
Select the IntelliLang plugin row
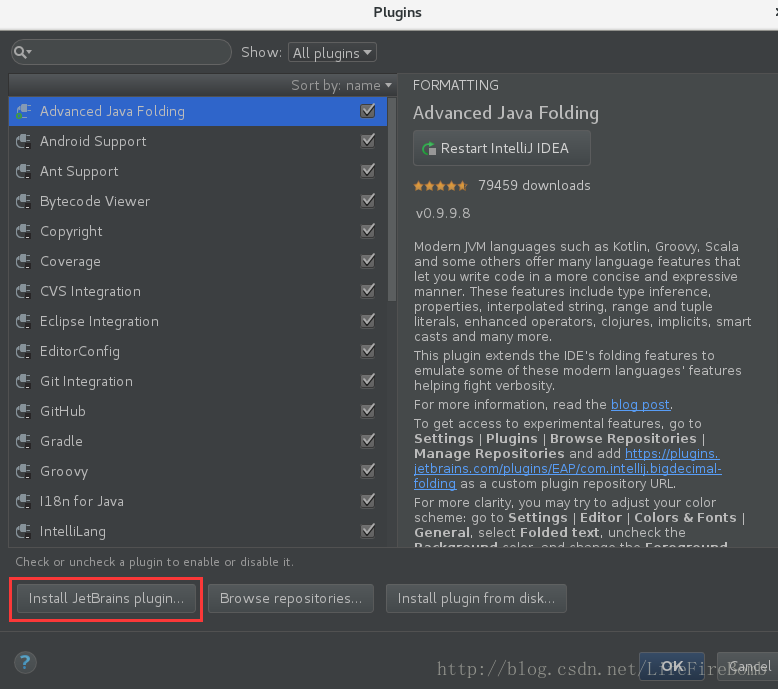pos(198,531)
